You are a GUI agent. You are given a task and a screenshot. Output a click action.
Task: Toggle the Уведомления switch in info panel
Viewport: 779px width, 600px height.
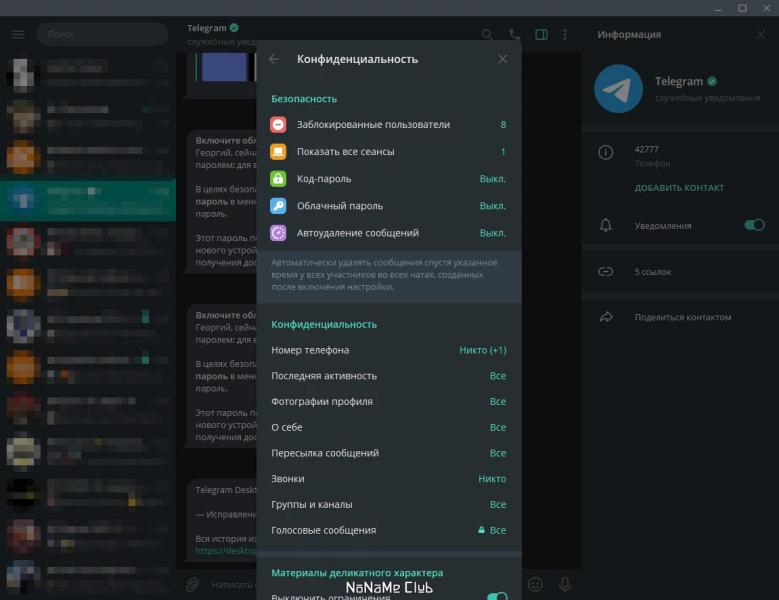click(x=754, y=225)
